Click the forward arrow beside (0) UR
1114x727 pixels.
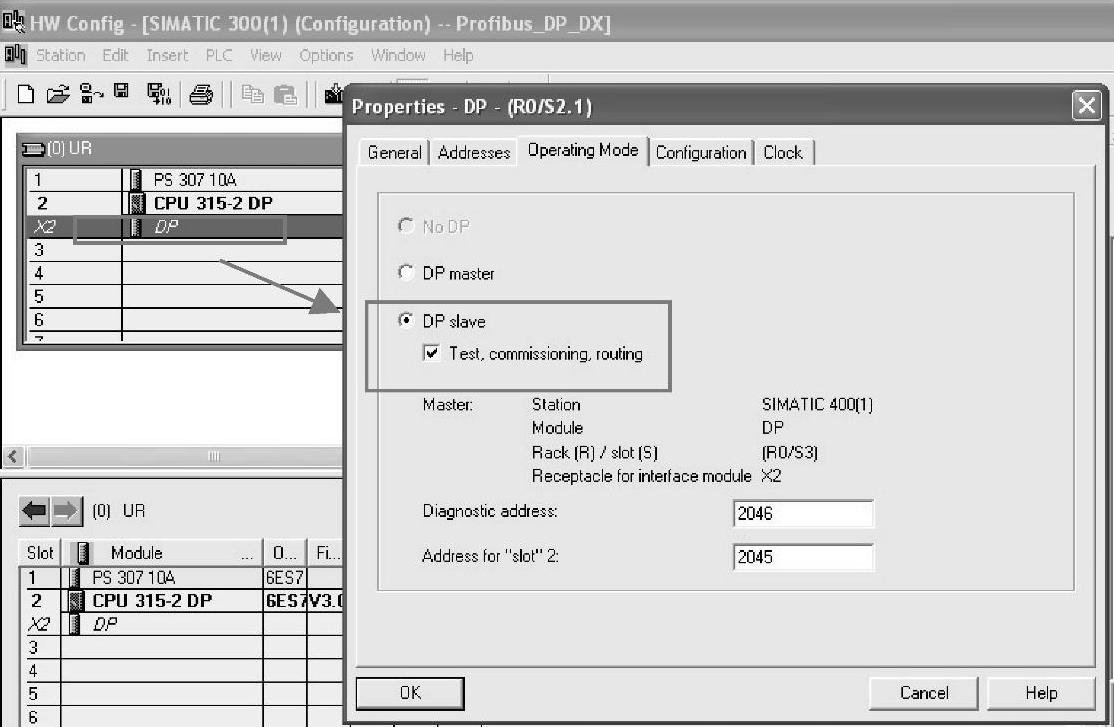click(66, 510)
